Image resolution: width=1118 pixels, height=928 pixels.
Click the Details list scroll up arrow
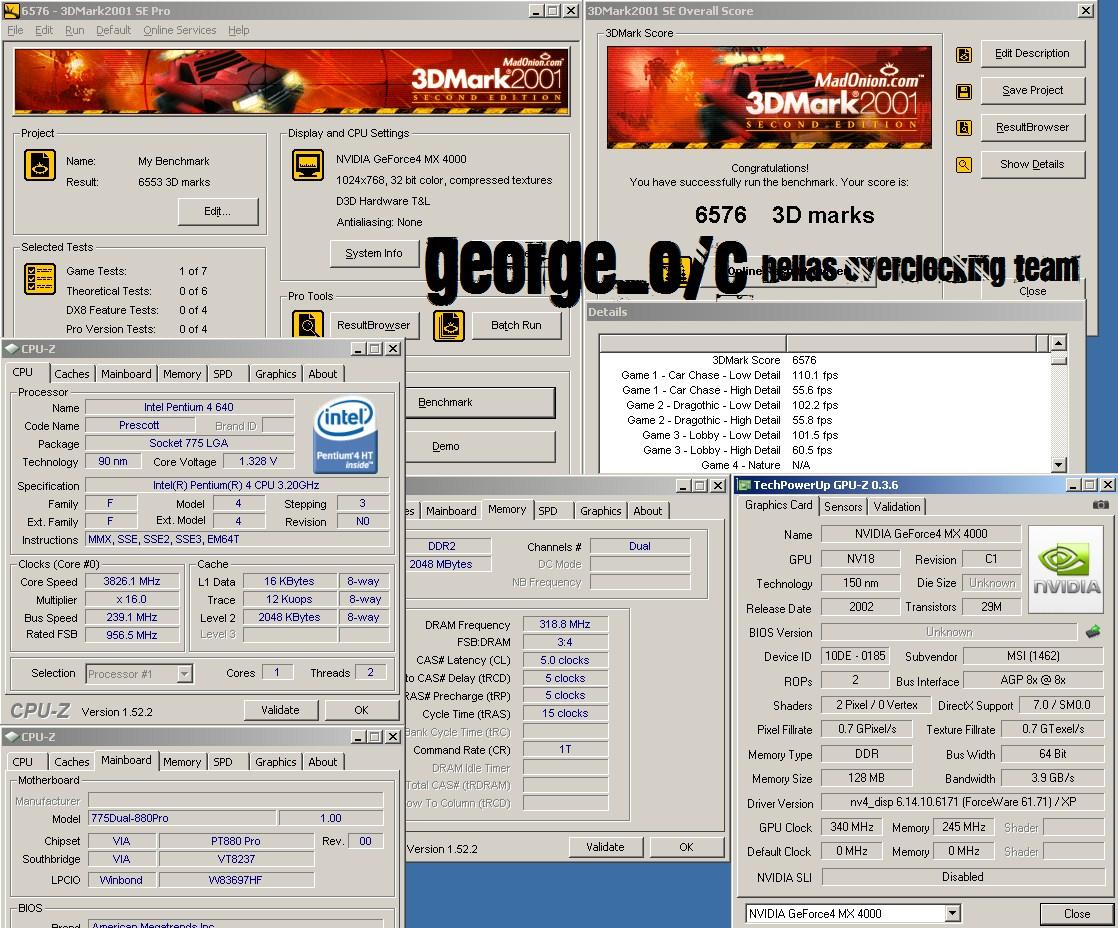tap(1059, 343)
